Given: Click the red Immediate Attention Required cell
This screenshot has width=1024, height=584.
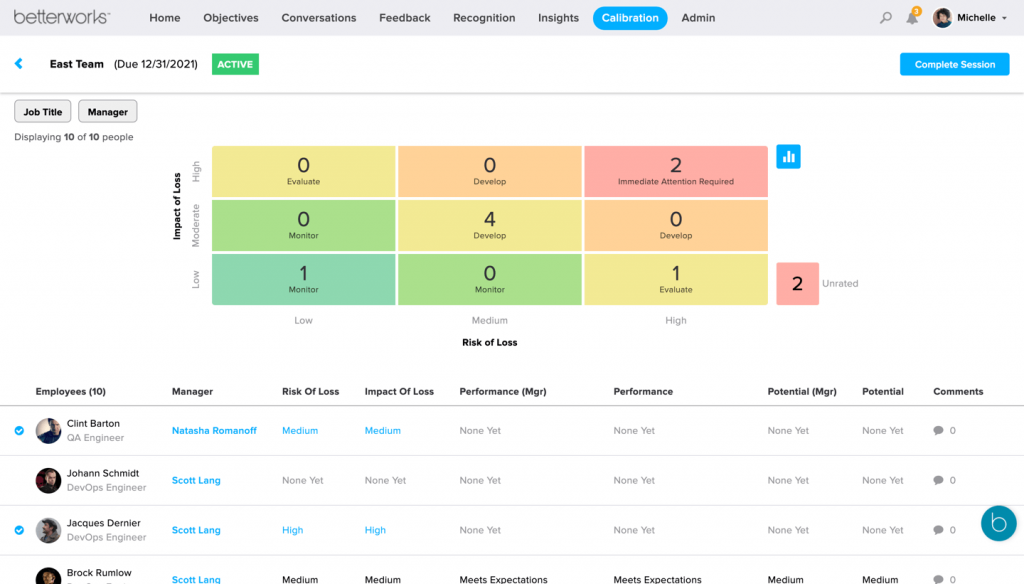Looking at the screenshot, I should 675,171.
